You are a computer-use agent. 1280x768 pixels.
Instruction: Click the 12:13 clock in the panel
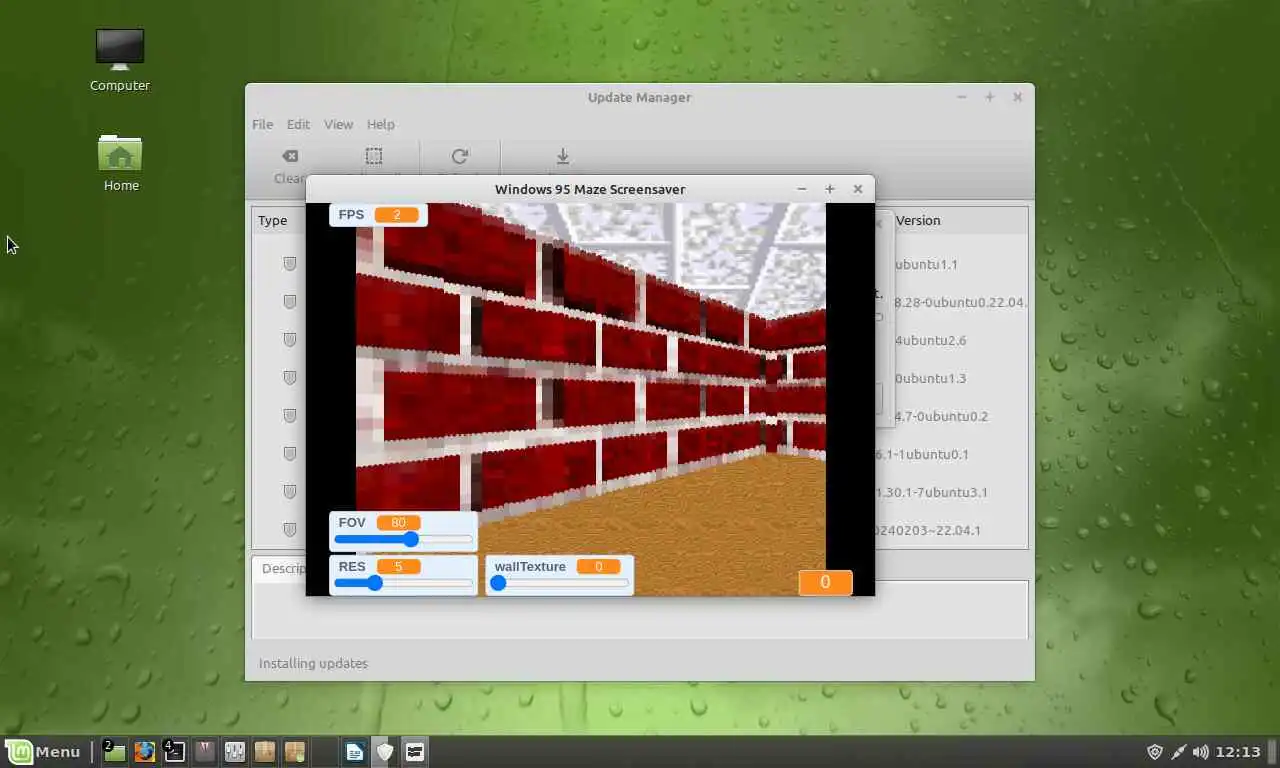point(1238,752)
